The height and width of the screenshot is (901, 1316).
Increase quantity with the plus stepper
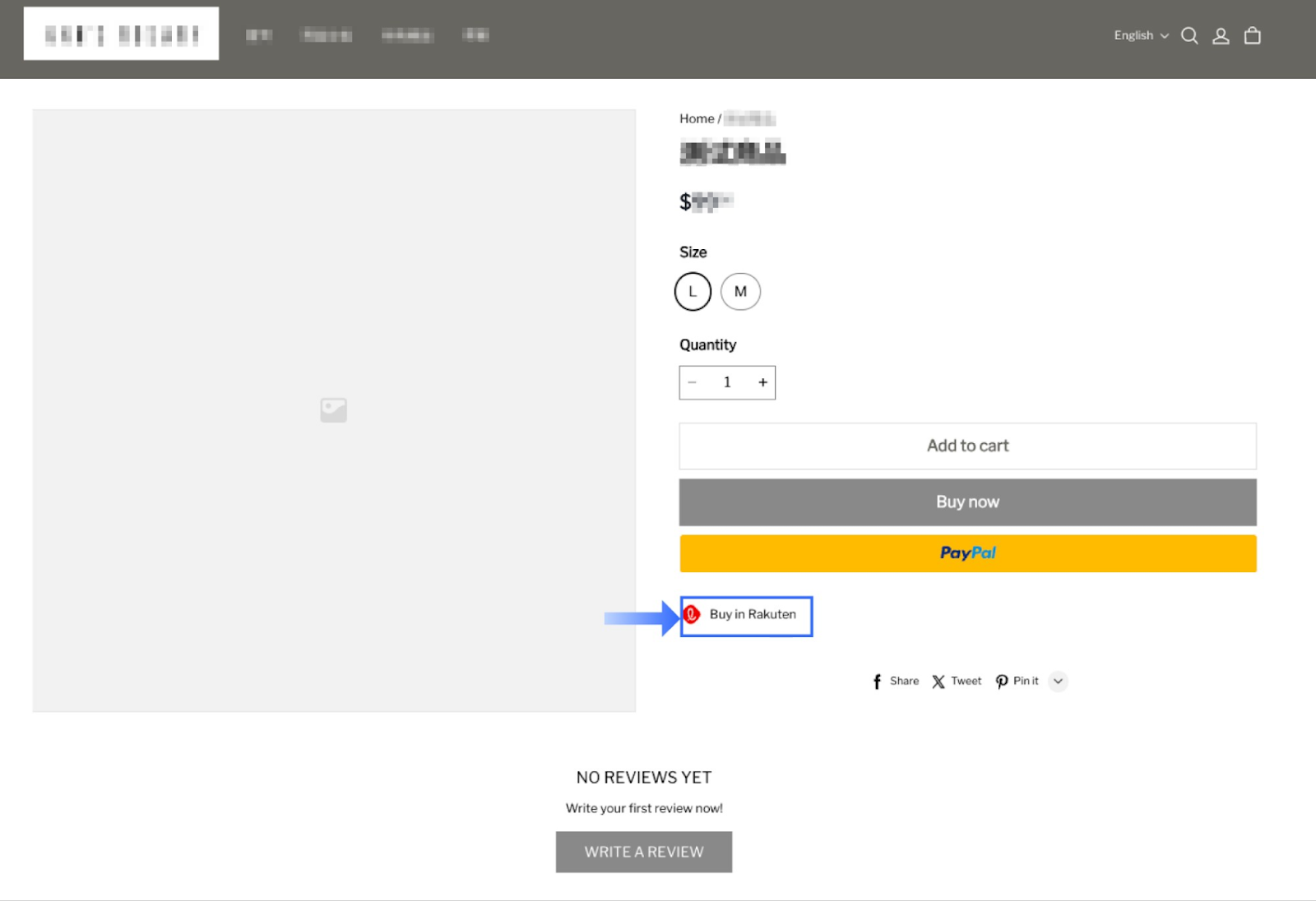pyautogui.click(x=762, y=381)
